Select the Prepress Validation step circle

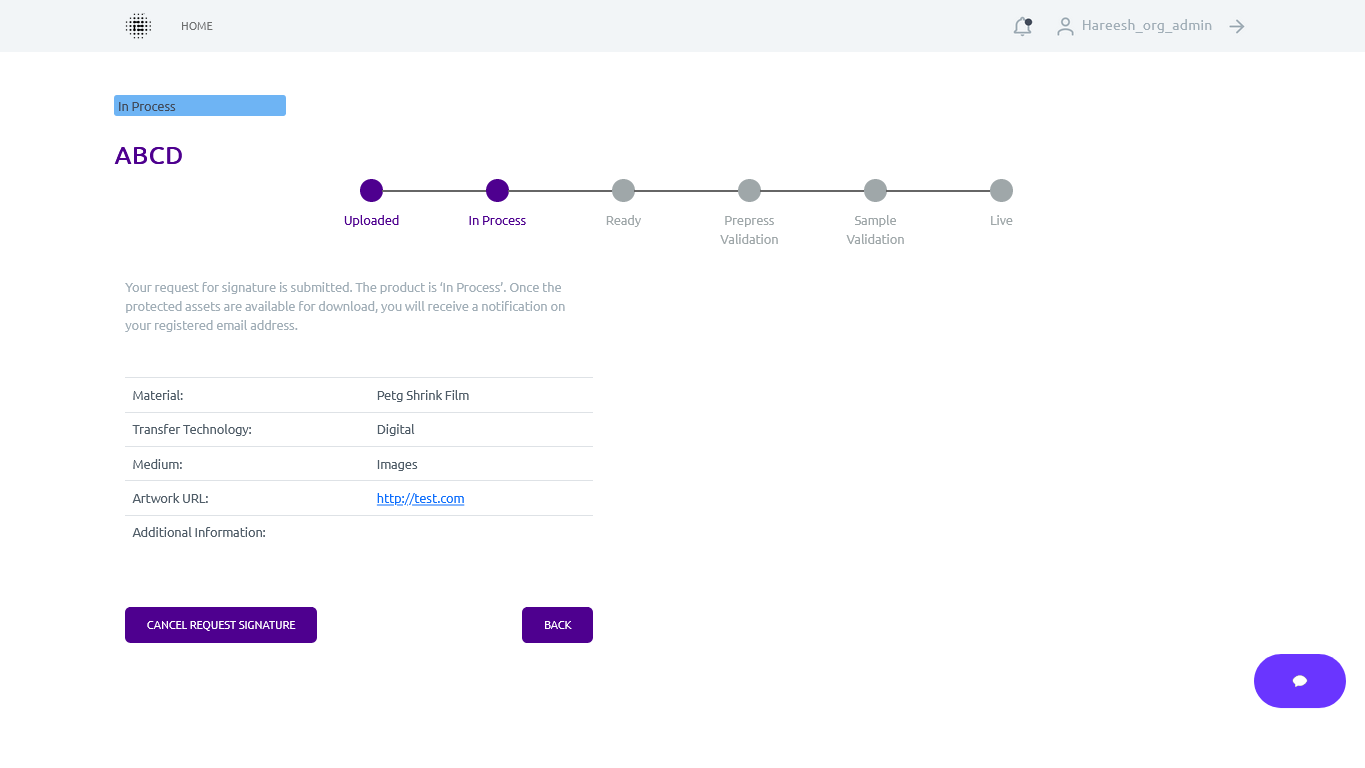[749, 190]
